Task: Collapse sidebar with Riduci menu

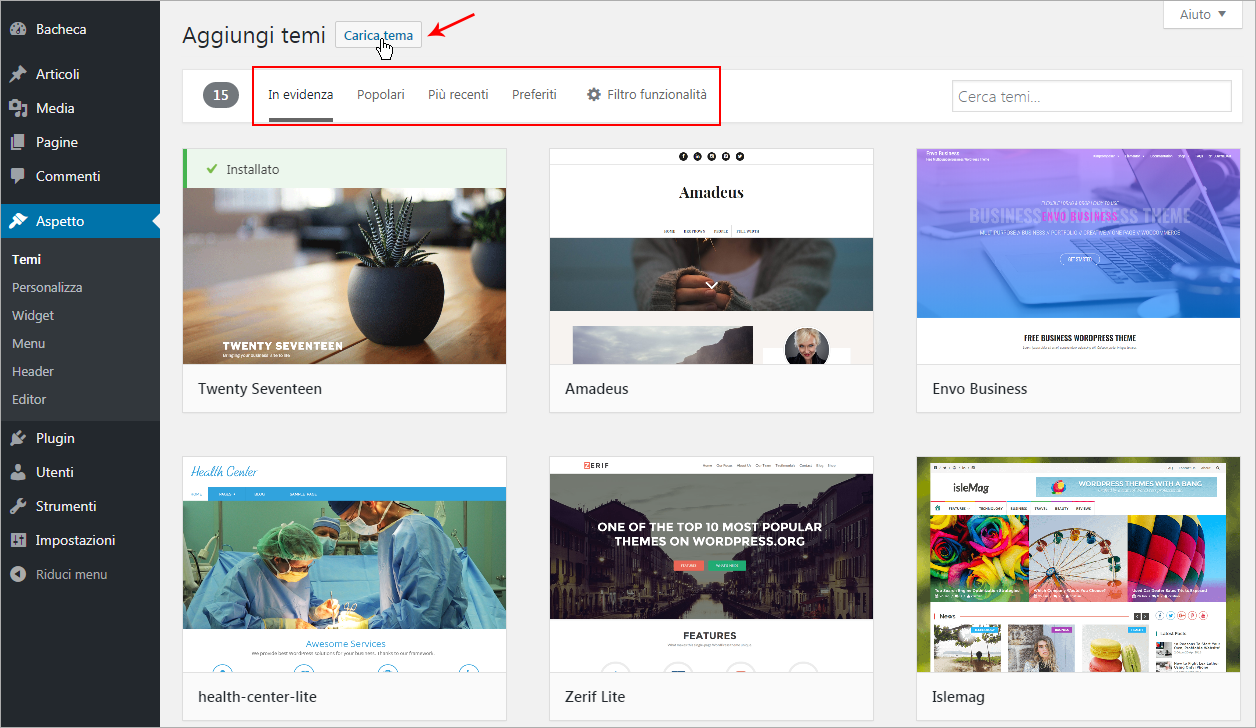Action: [x=80, y=574]
